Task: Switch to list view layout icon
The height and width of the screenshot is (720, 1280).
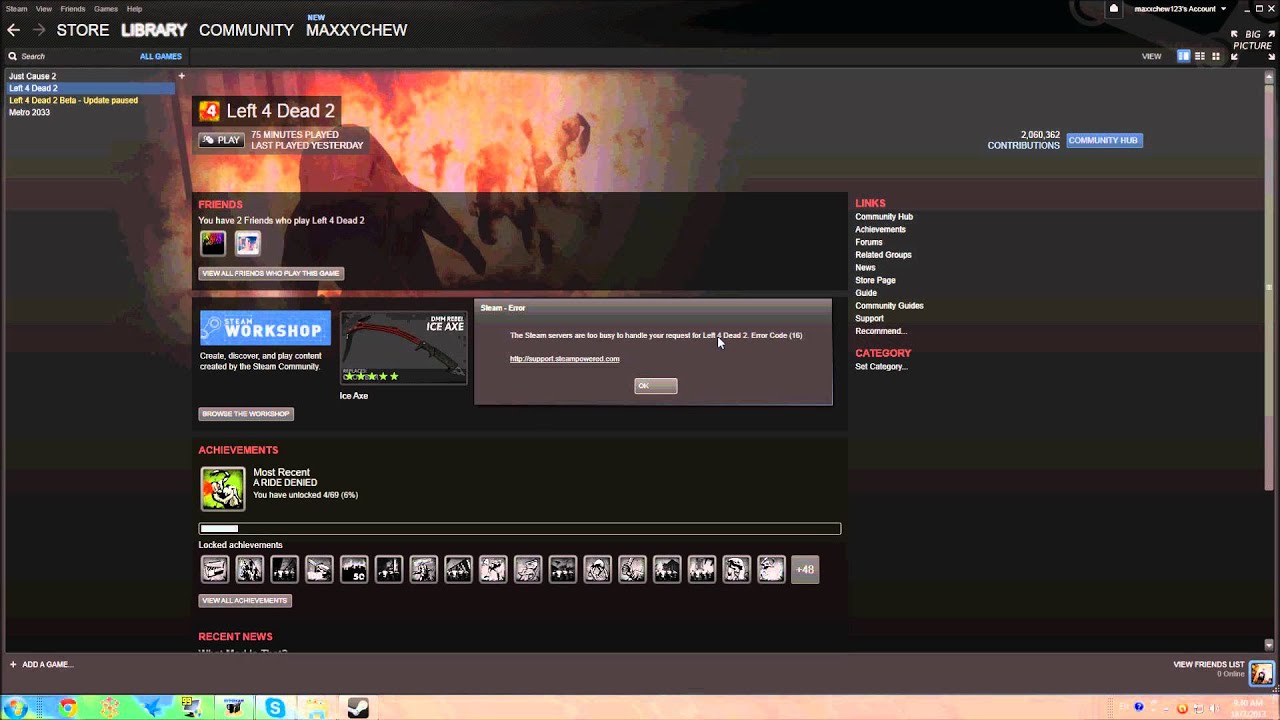Action: 1200,56
